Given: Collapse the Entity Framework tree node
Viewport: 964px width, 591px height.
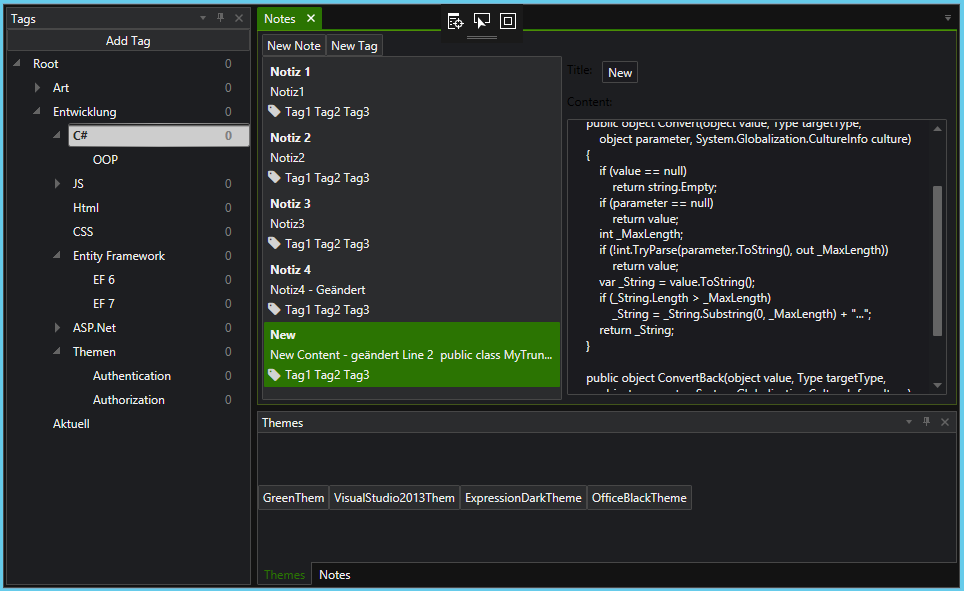Looking at the screenshot, I should click(x=57, y=256).
